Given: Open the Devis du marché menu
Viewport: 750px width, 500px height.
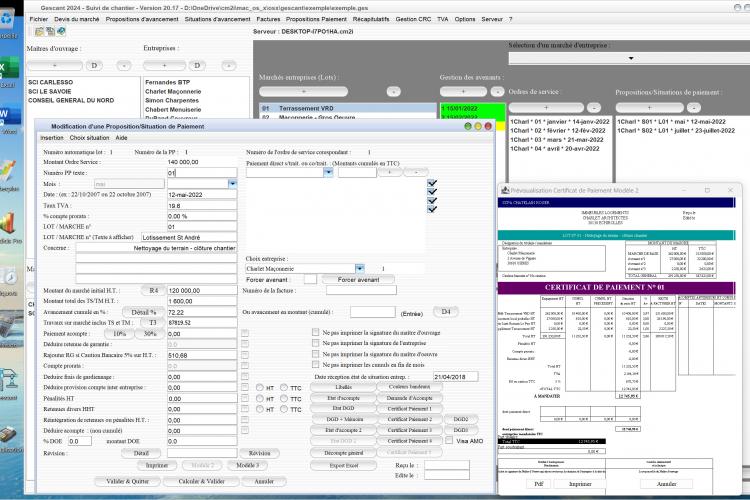Looking at the screenshot, I should coord(77,19).
